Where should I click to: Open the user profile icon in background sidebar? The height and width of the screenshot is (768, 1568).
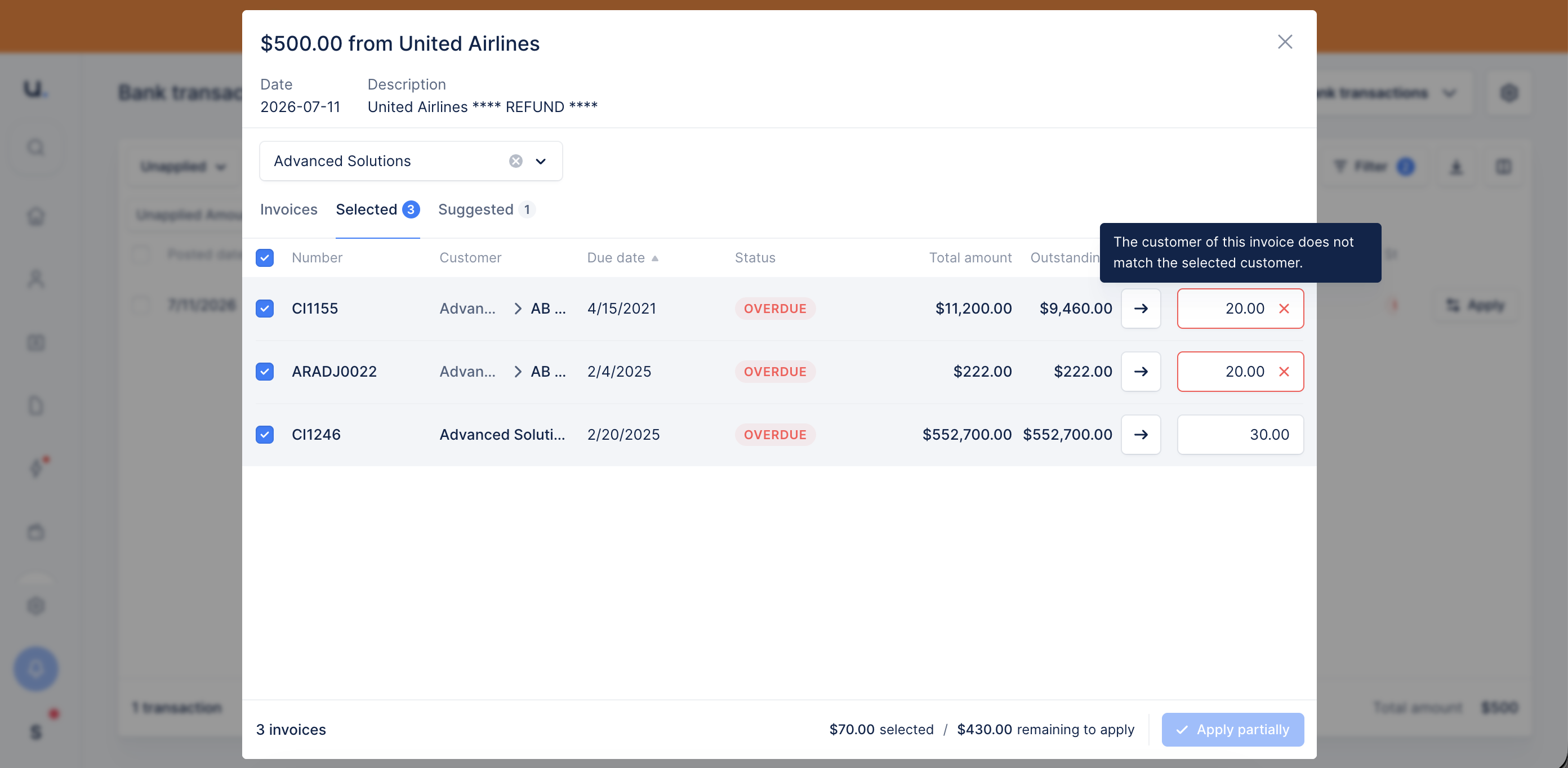[36, 279]
